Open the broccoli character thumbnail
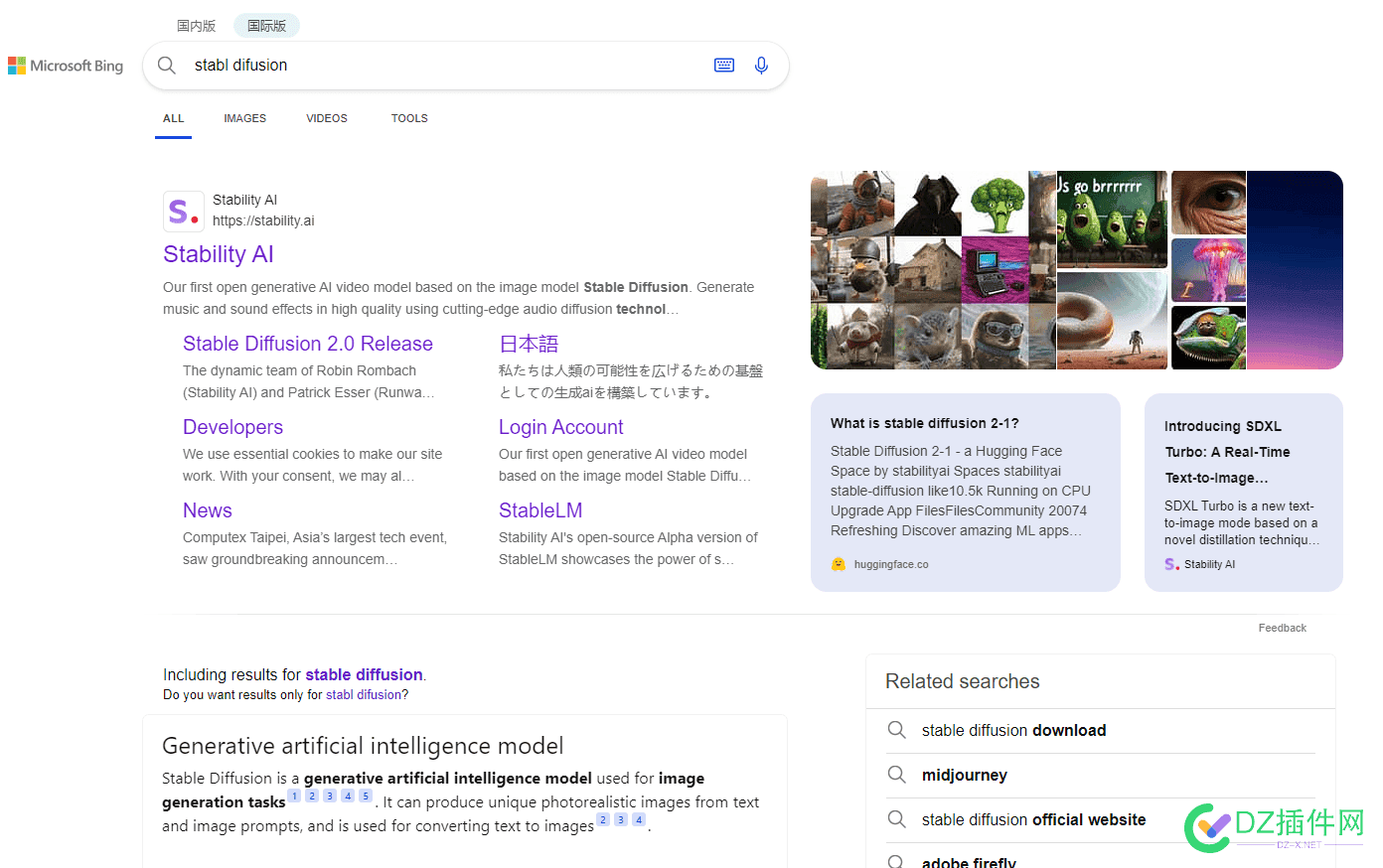The width and height of the screenshot is (1383, 868). [x=996, y=204]
